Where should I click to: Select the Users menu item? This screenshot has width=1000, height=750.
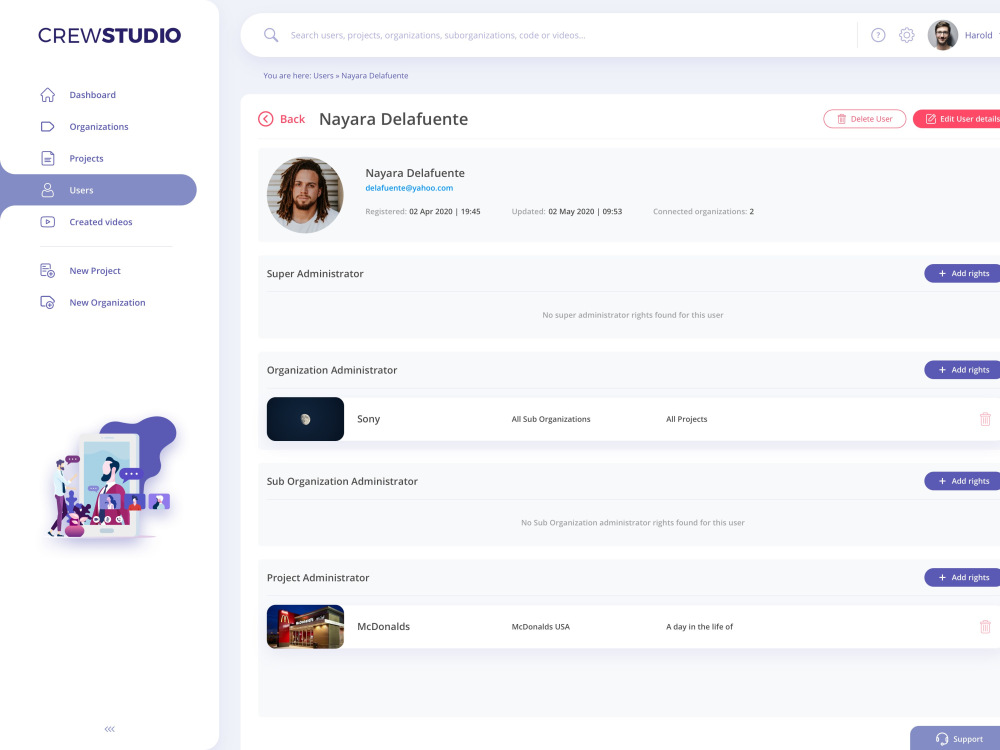98,190
